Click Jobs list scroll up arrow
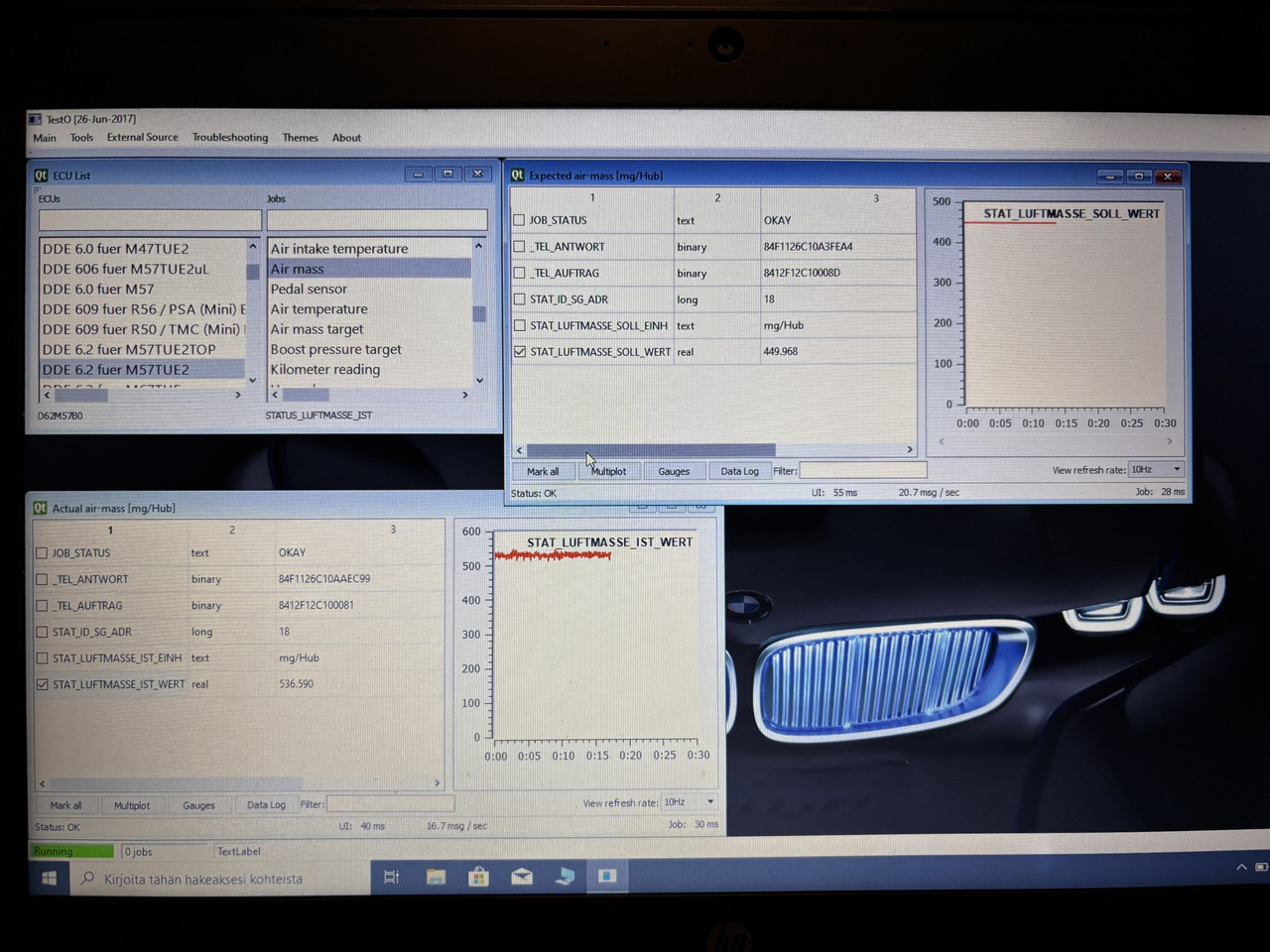 click(479, 245)
